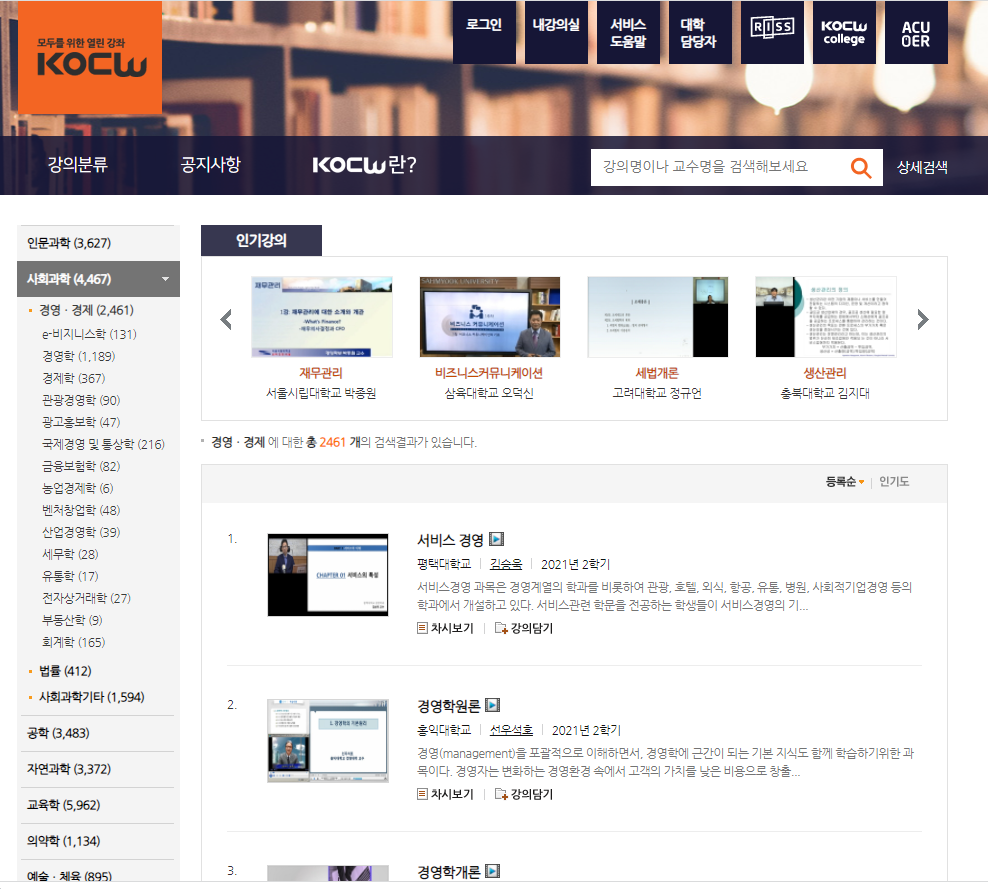Screen dimensions: 988x889
Task: Expand 법률 (412) subcategory
Action: (x=65, y=672)
